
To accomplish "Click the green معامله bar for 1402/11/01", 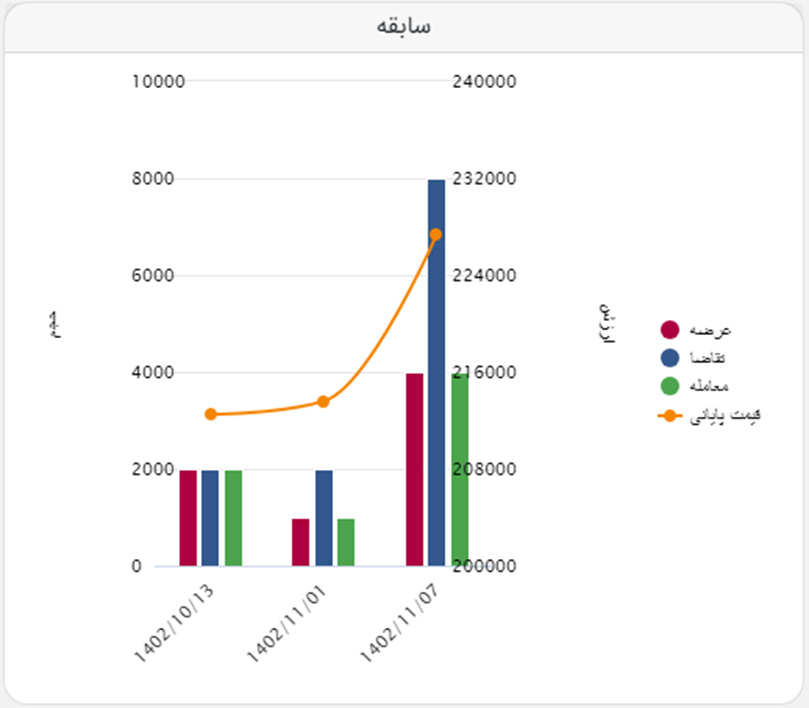I will coord(346,542).
